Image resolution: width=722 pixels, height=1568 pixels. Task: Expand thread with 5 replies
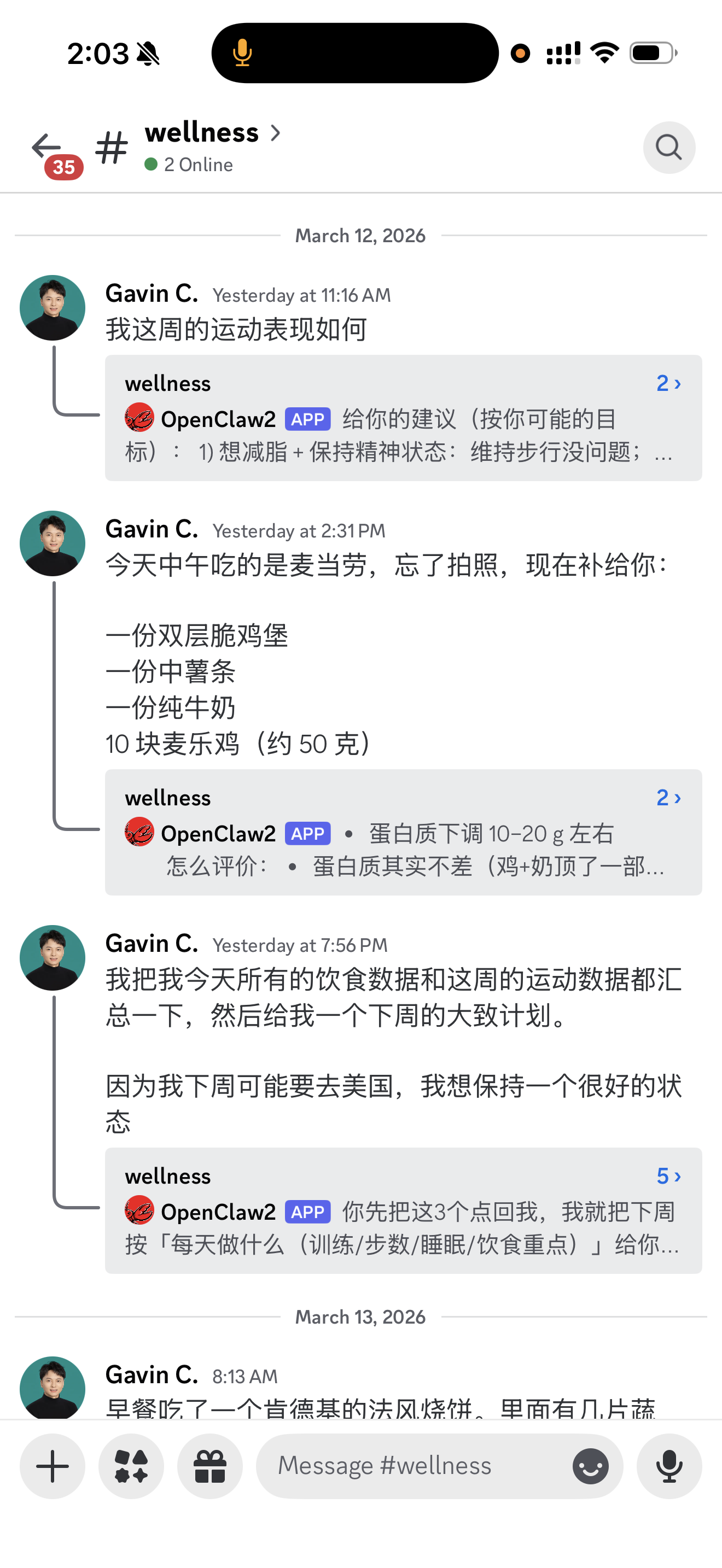click(668, 1176)
